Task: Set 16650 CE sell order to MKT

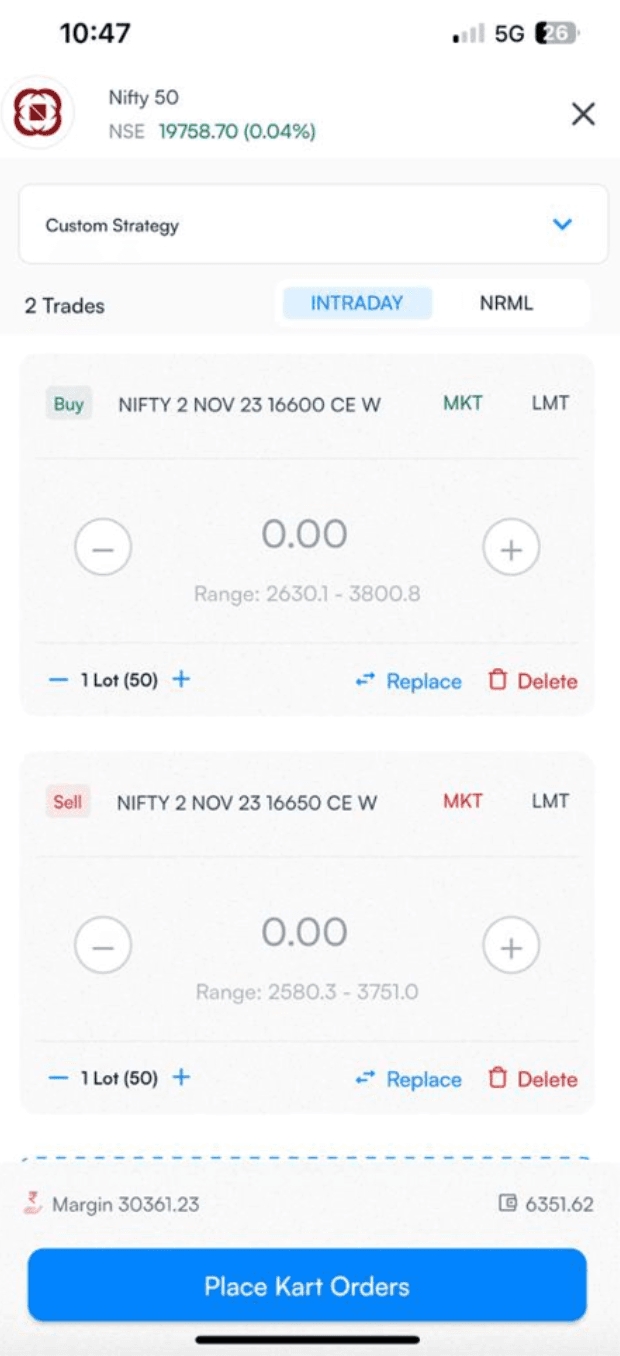Action: click(463, 802)
